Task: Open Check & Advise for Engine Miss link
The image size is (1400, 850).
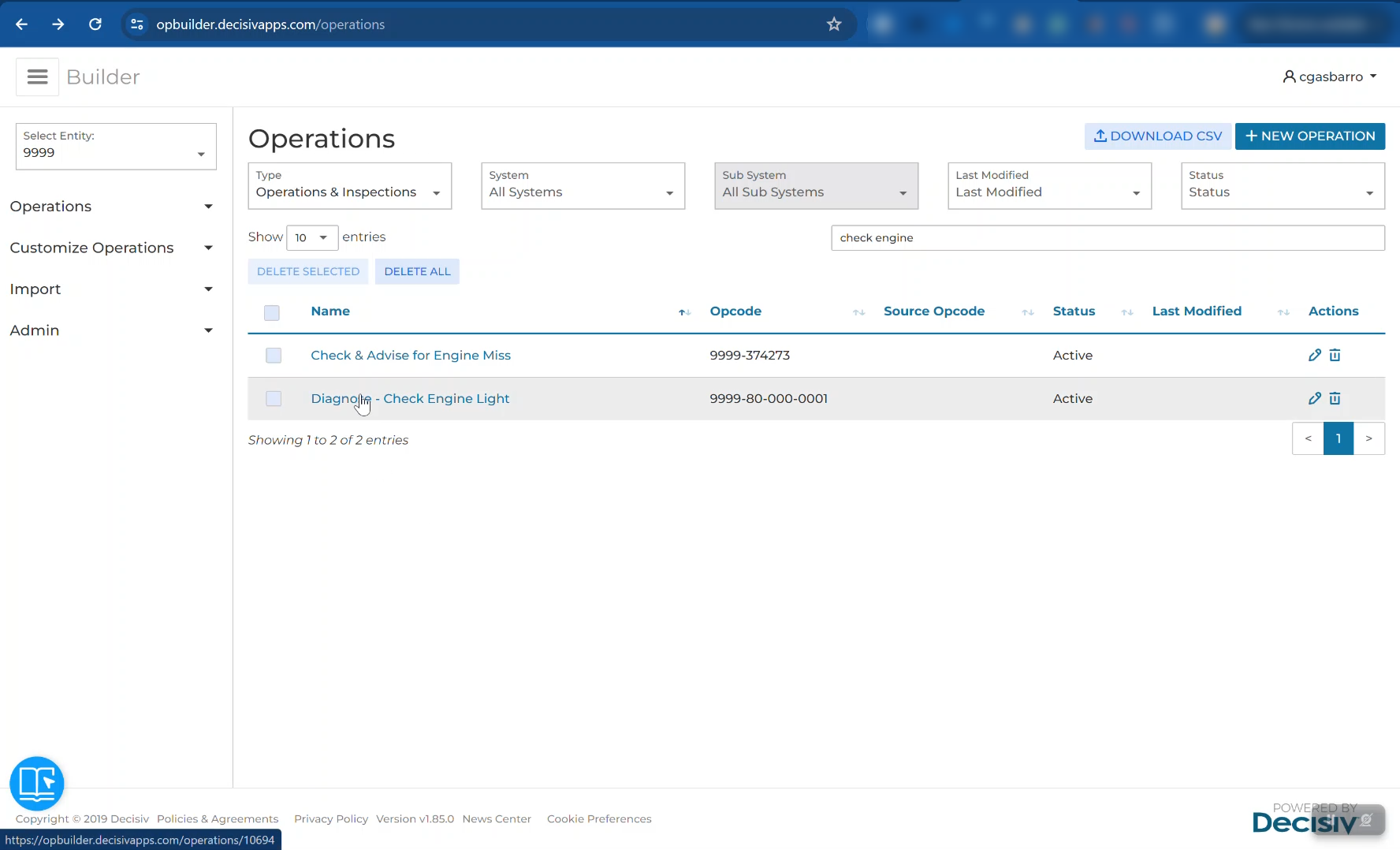Action: point(411,356)
